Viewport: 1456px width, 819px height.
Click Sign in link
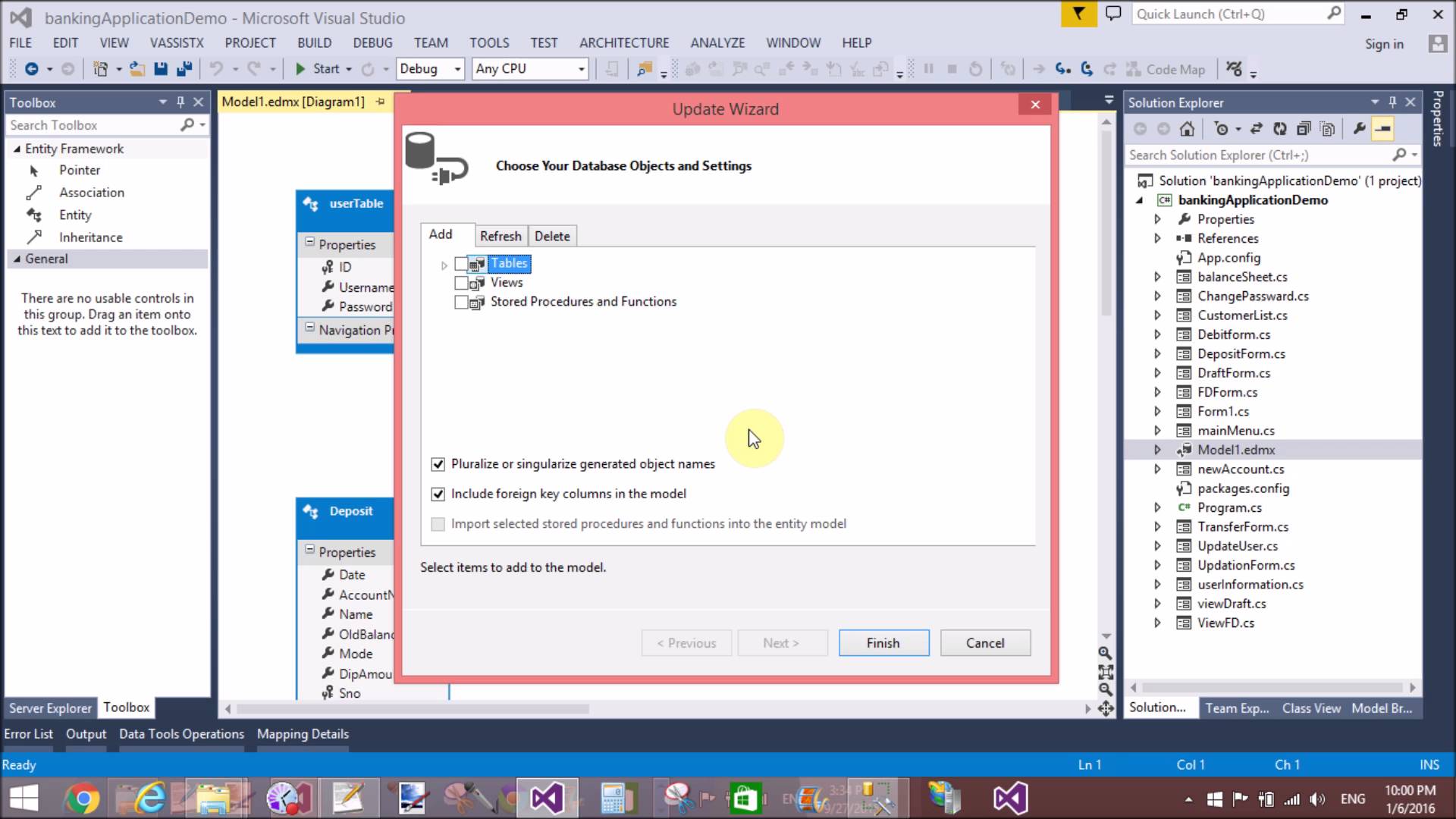[x=1384, y=44]
